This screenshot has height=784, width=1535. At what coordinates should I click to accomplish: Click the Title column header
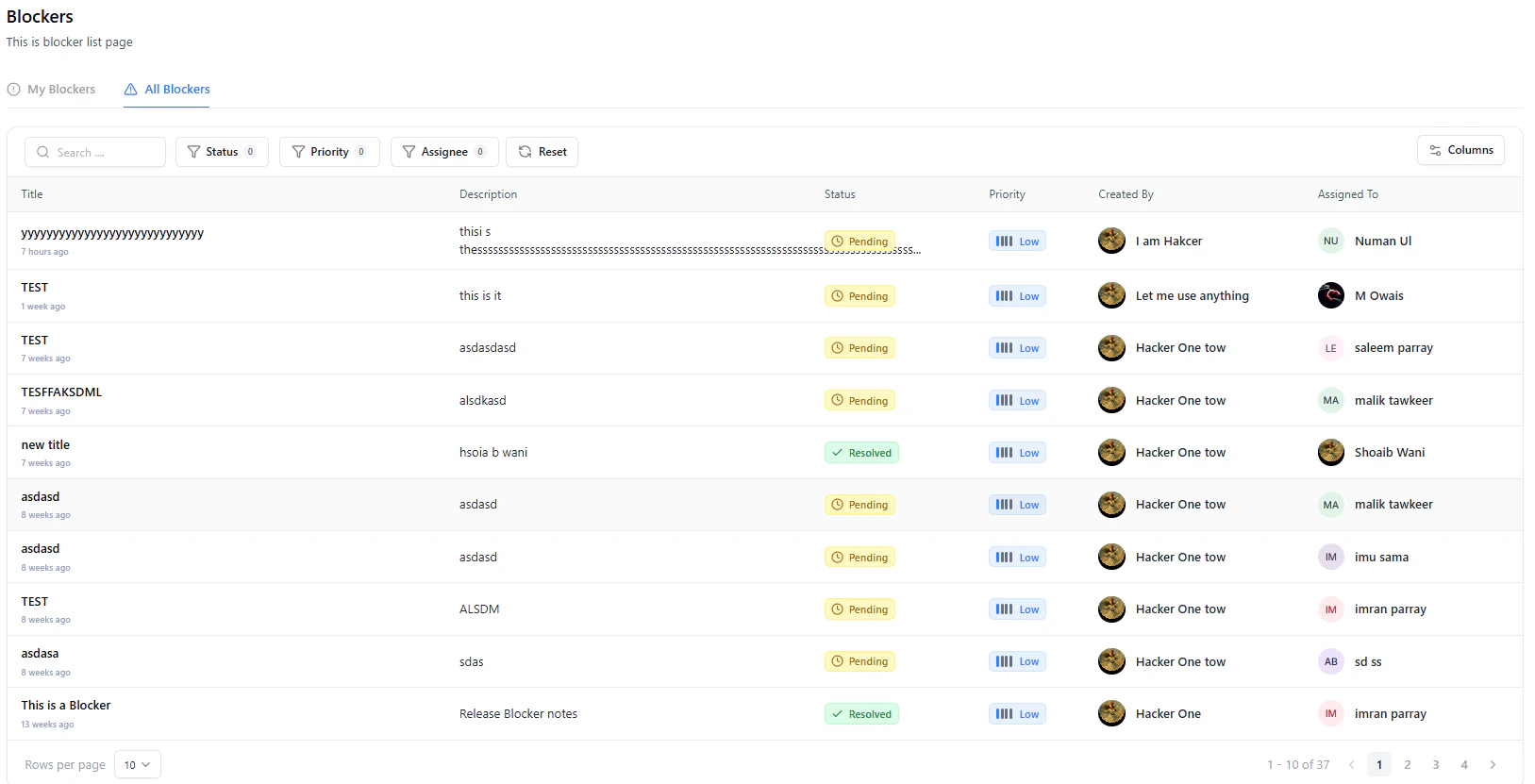(32, 194)
